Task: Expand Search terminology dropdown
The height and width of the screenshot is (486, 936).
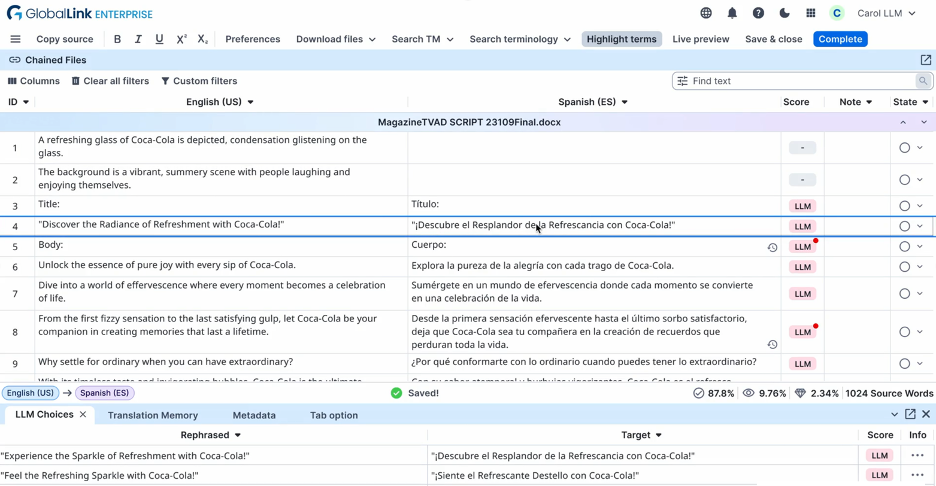Action: tap(520, 39)
